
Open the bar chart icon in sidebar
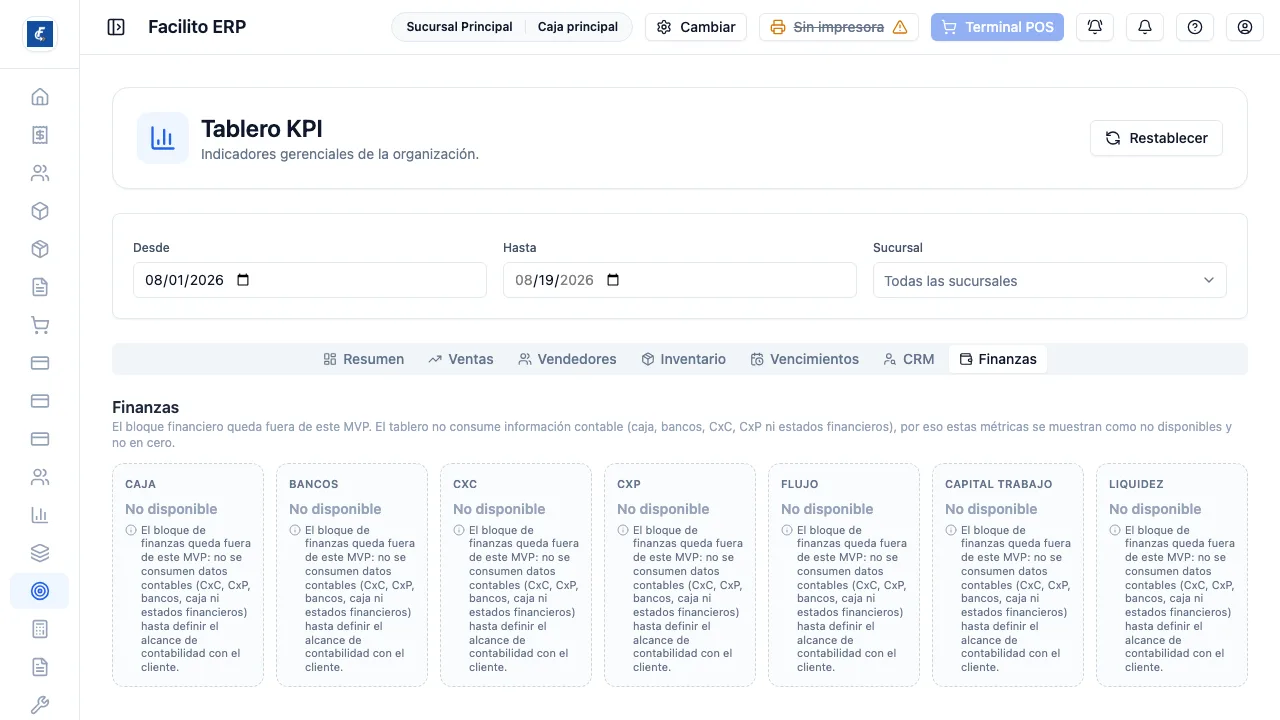tap(40, 515)
